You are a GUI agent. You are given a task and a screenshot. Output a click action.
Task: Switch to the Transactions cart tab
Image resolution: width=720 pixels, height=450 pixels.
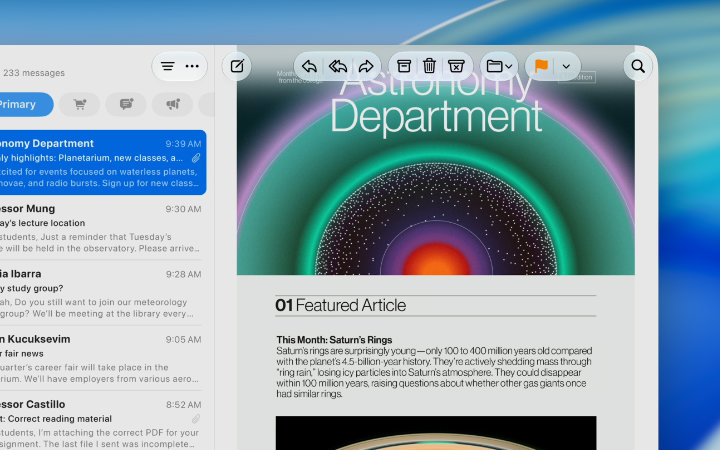pos(80,104)
